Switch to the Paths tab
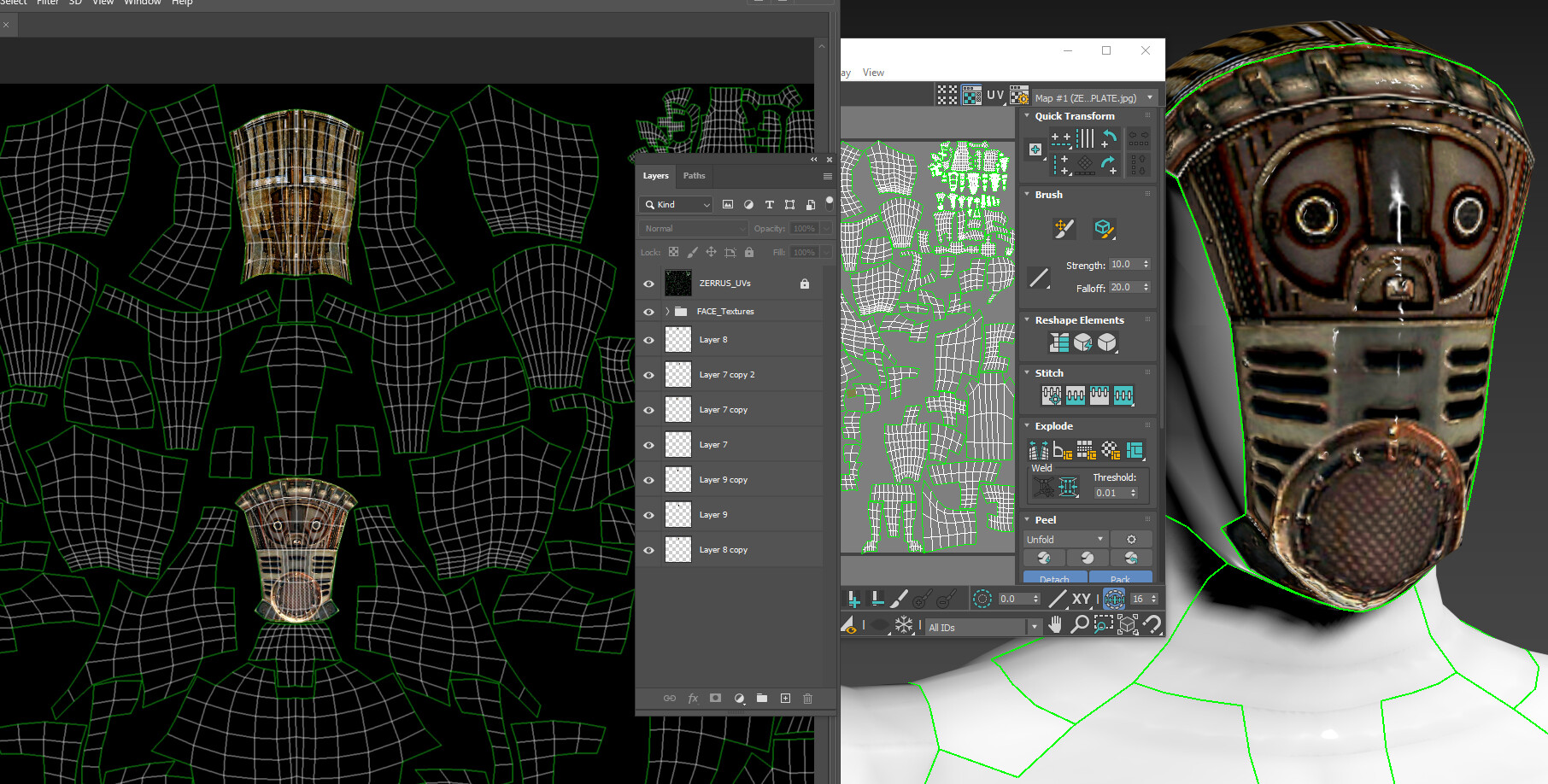This screenshot has height=784, width=1548. pyautogui.click(x=694, y=176)
